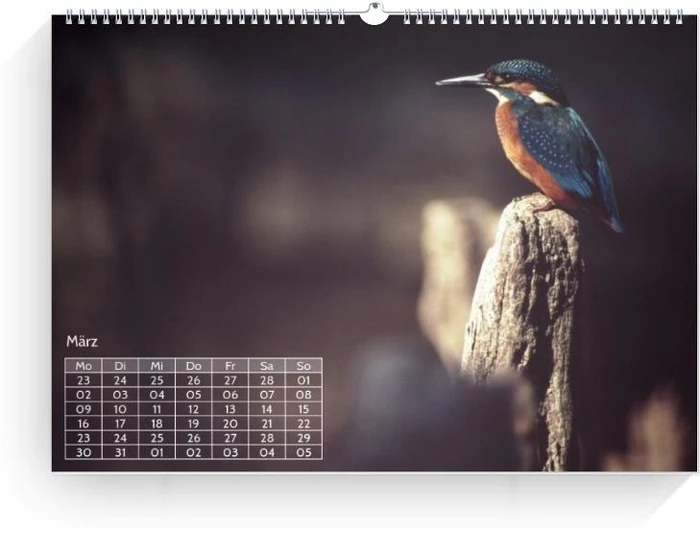
Task: Select the So weekday header
Action: (x=304, y=366)
